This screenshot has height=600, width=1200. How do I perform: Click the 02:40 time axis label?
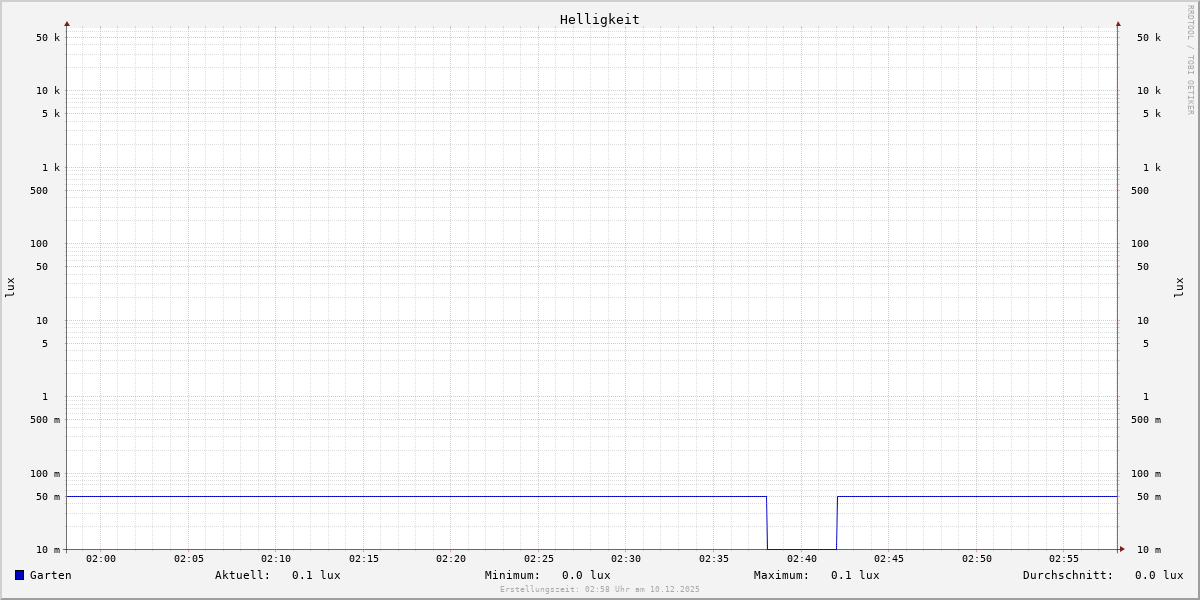(x=802, y=559)
